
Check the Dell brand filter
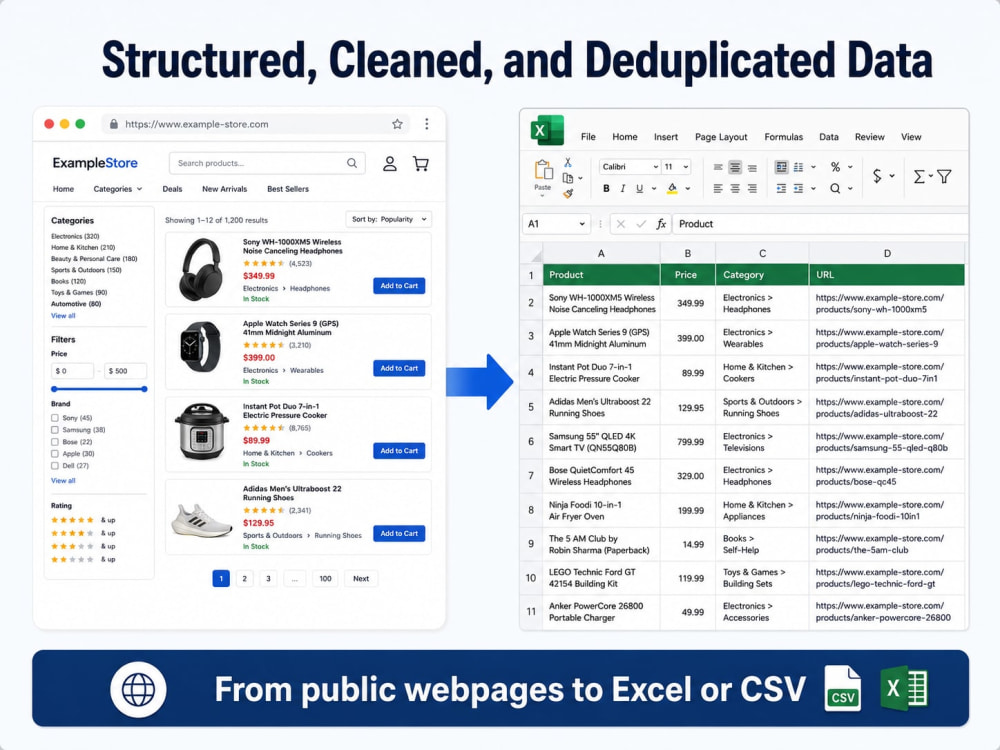(x=55, y=466)
